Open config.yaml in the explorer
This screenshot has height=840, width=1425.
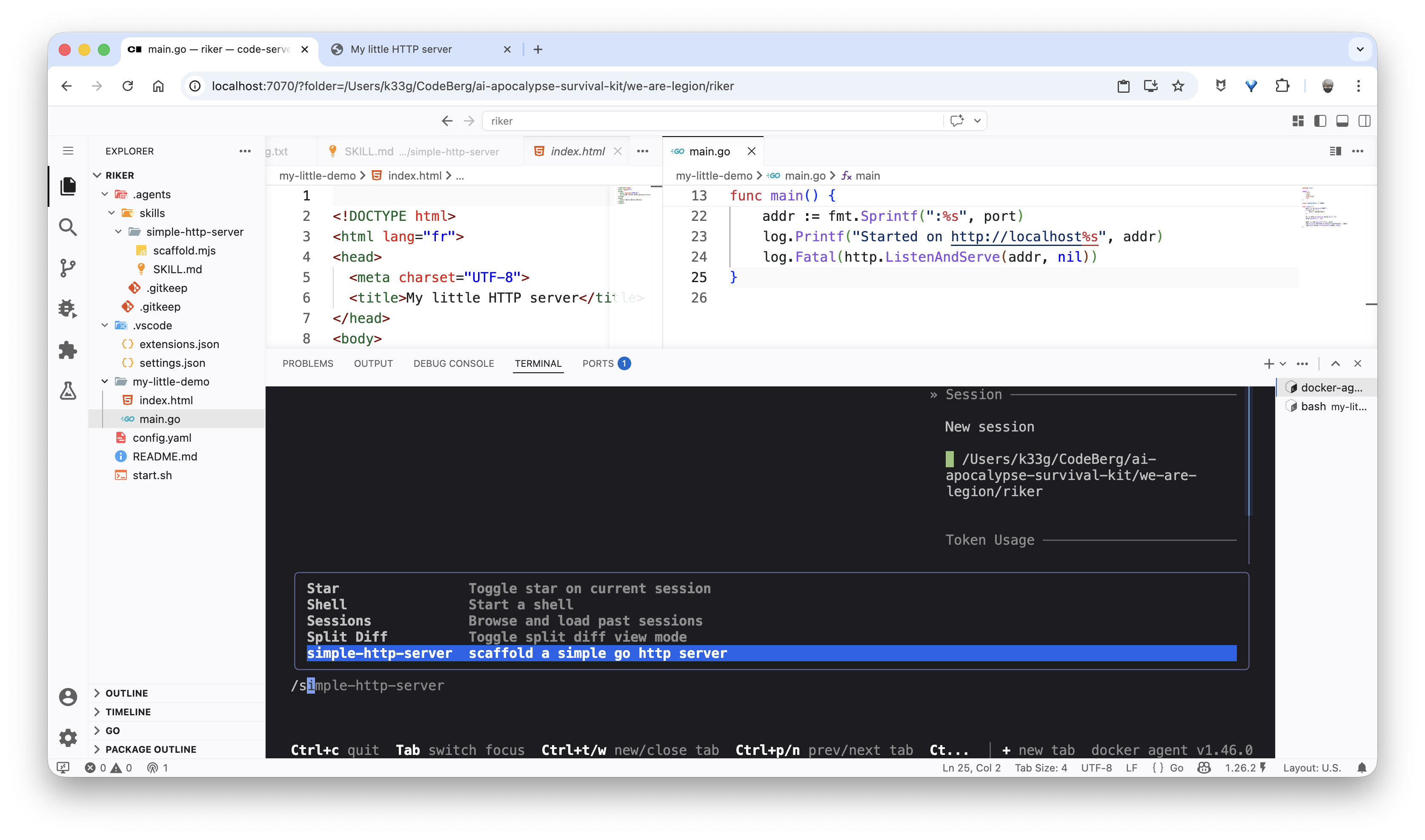(162, 437)
